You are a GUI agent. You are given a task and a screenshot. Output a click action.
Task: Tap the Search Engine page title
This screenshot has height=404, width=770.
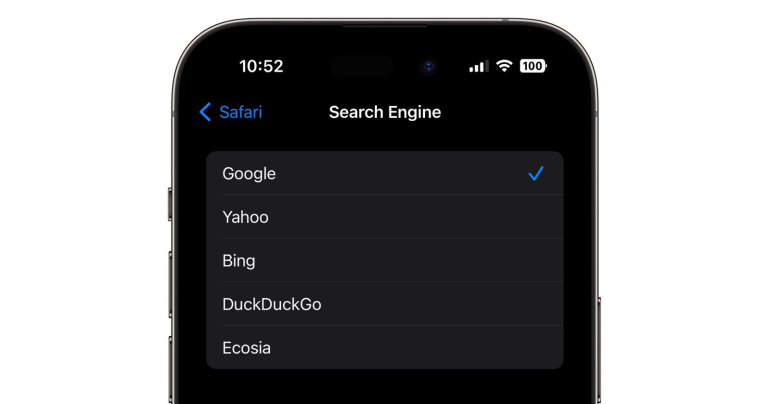pos(385,112)
